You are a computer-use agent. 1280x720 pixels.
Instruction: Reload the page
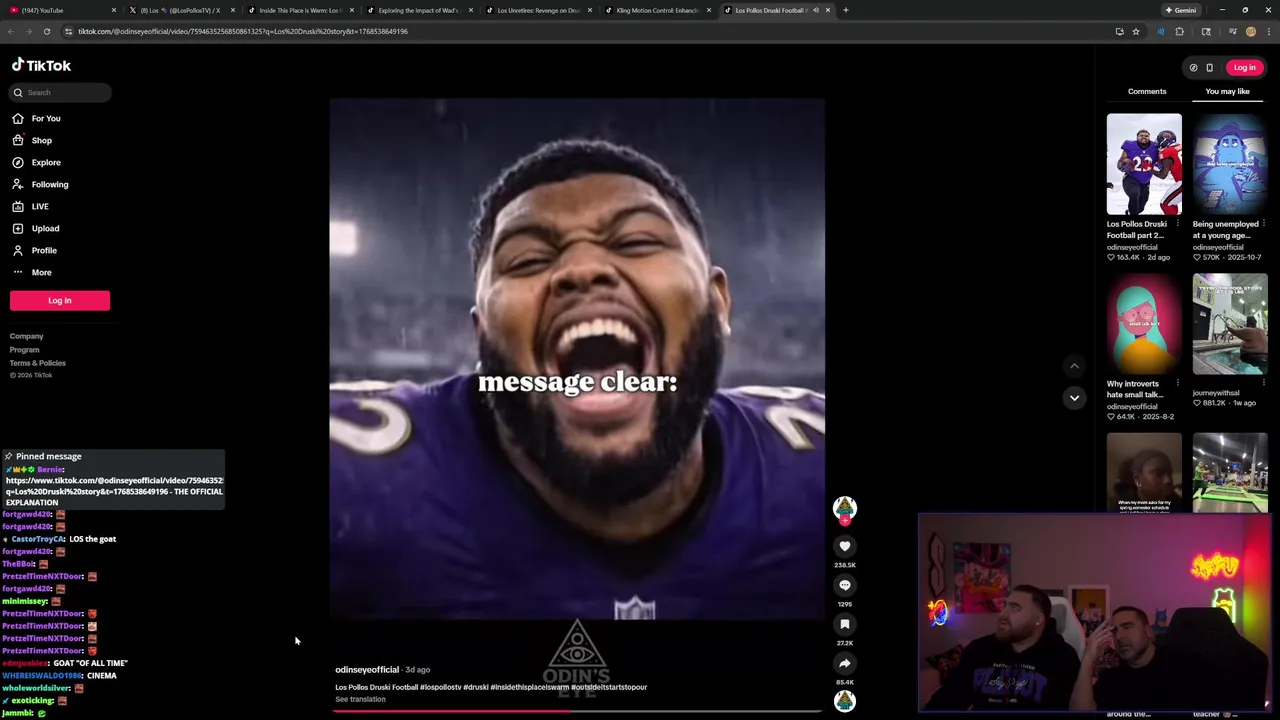click(x=46, y=31)
